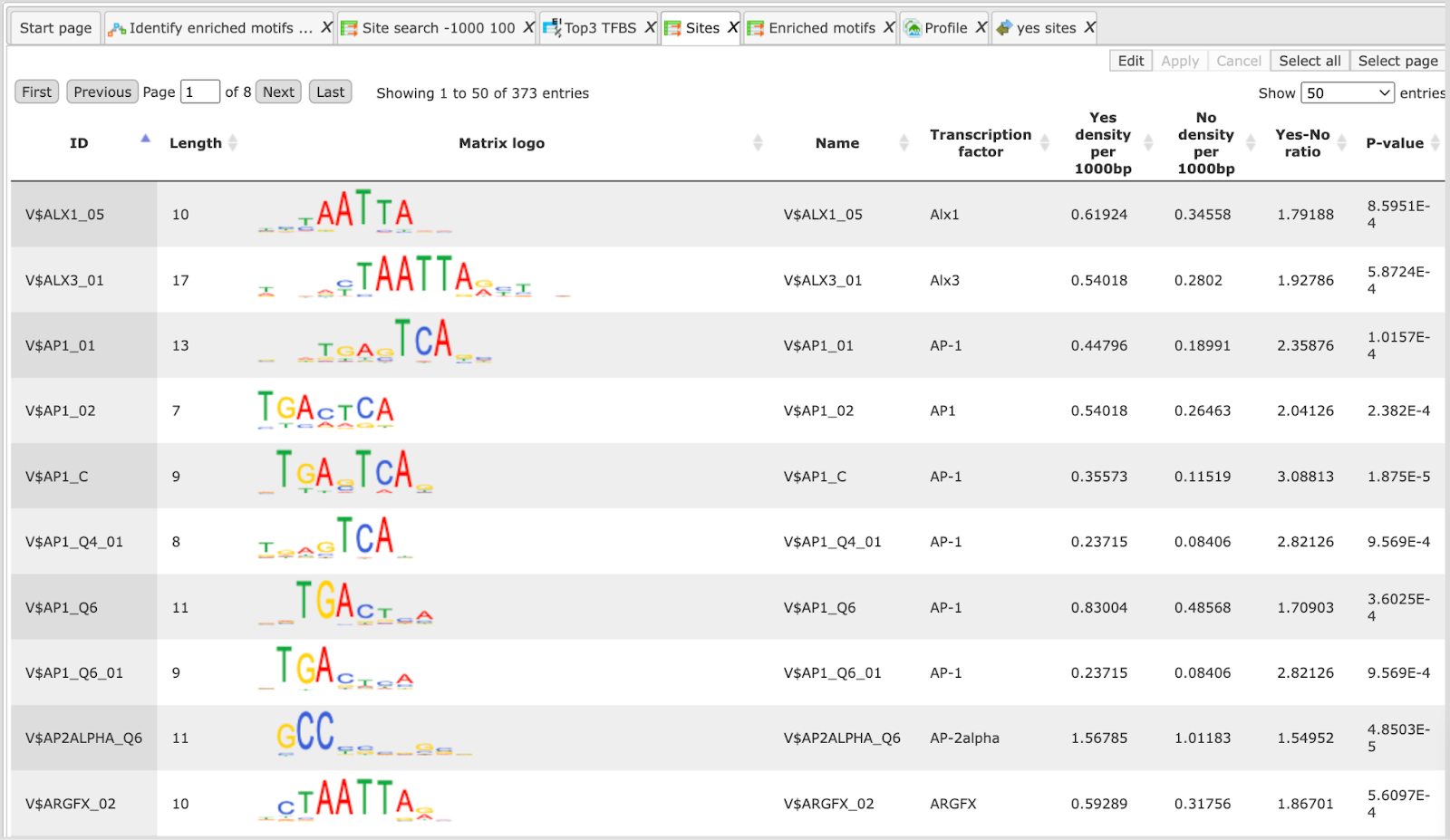Click the Enriched motifs tab icon
Image resolution: width=1450 pixels, height=840 pixels.
pos(755,29)
